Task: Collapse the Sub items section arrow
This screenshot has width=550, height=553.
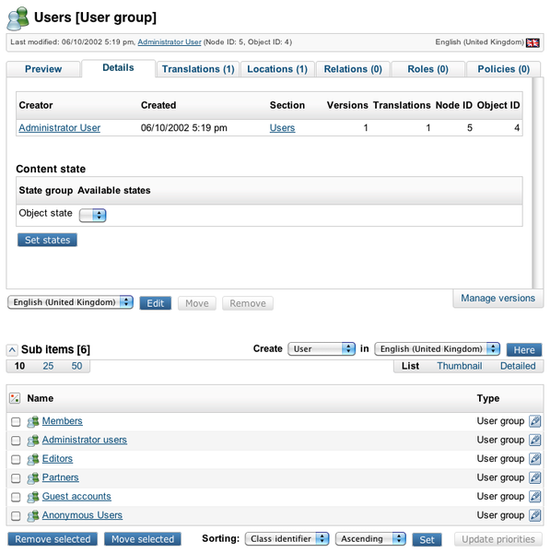Action: 12,350
